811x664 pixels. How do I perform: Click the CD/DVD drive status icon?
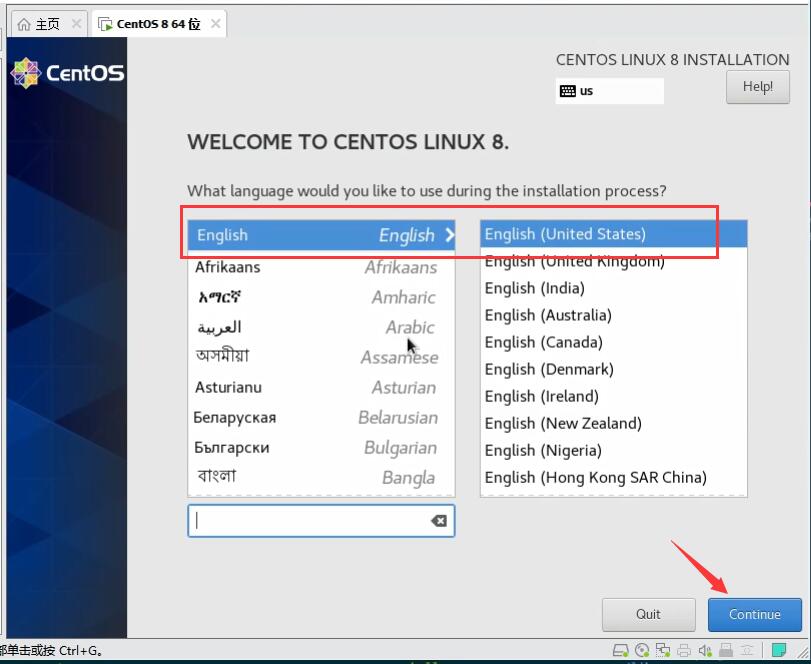point(642,650)
